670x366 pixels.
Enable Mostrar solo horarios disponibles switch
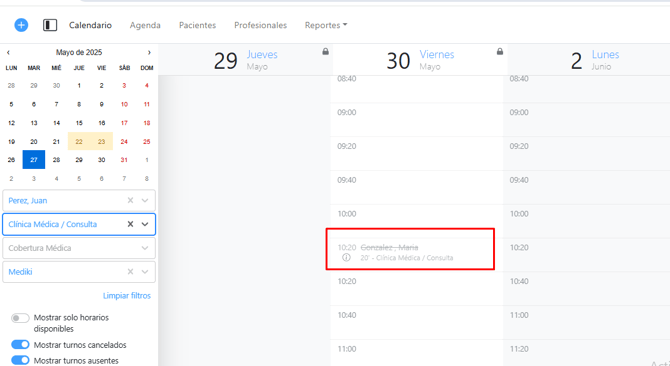pyautogui.click(x=20, y=318)
